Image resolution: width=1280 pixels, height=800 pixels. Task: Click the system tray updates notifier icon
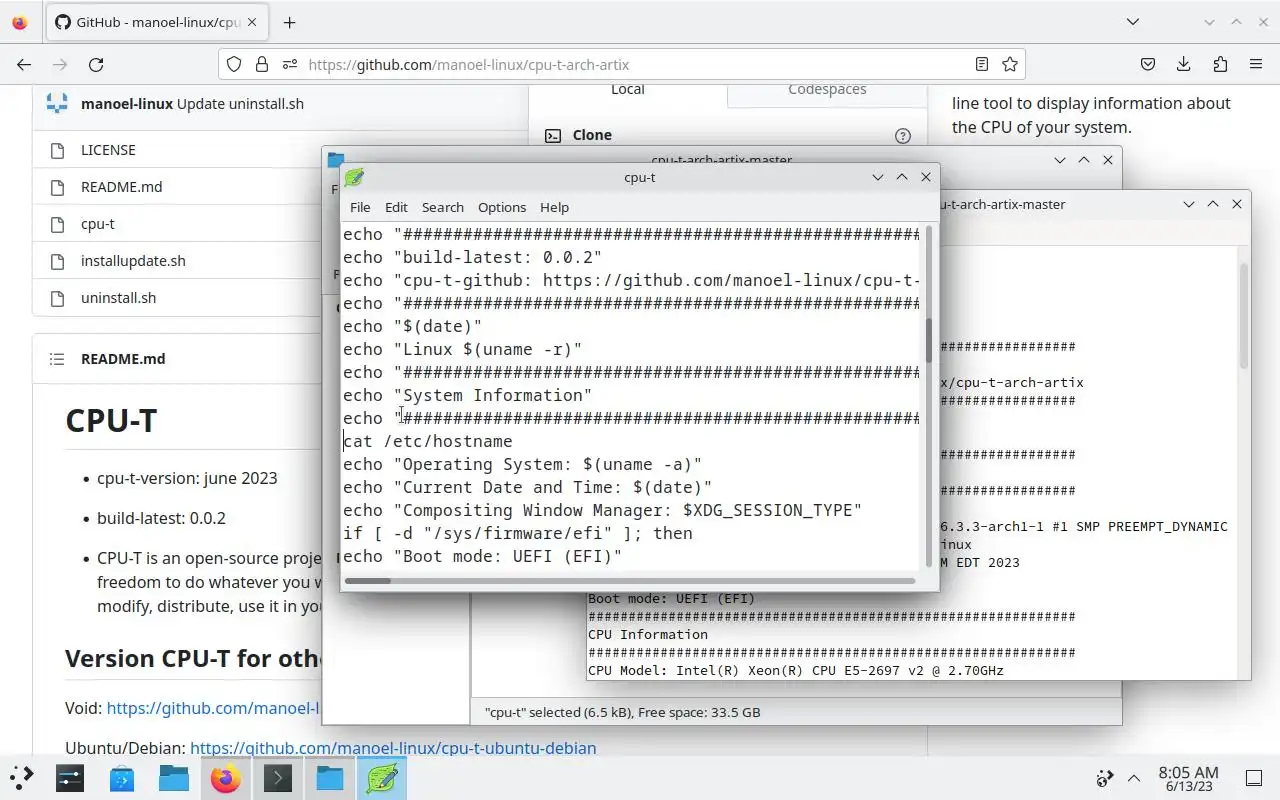[1105, 778]
